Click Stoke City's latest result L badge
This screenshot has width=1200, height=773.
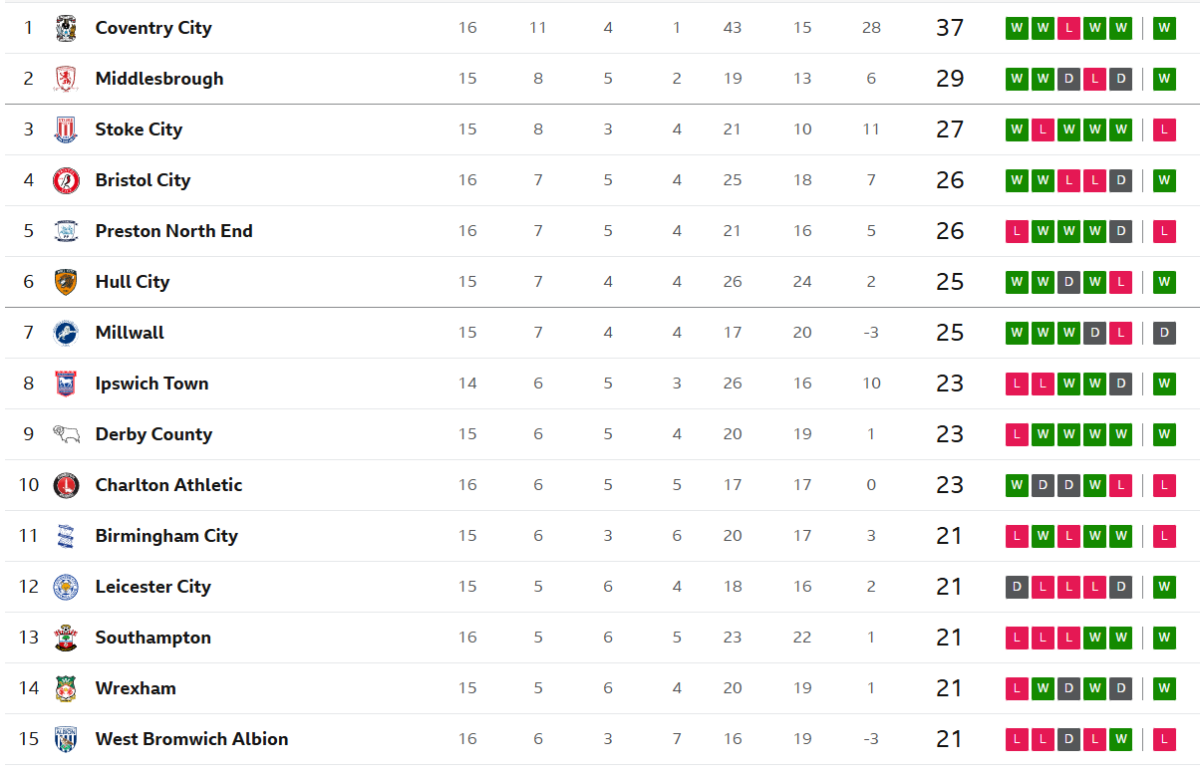(1164, 130)
